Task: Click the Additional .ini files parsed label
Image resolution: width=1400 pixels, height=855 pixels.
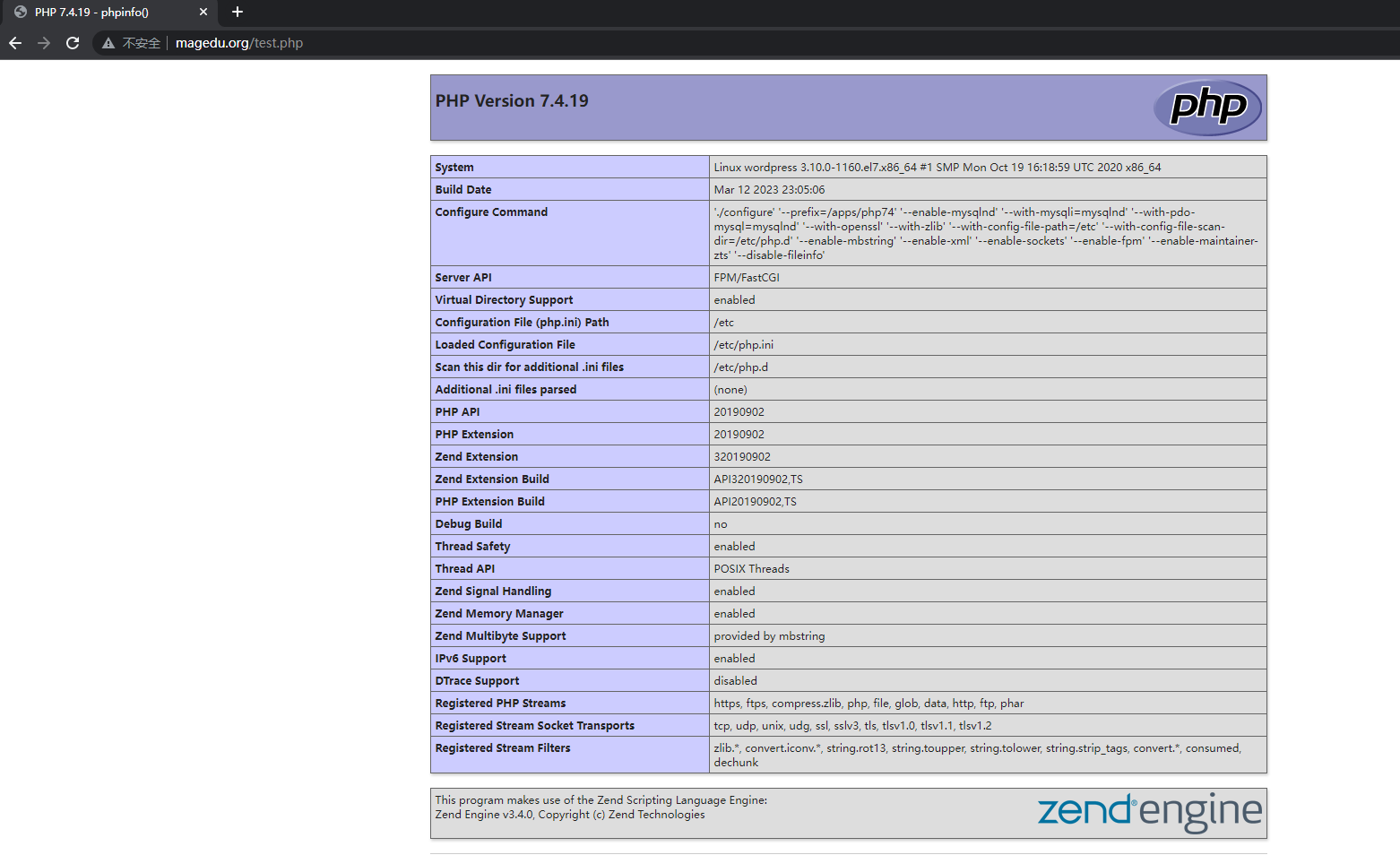Action: coord(506,390)
